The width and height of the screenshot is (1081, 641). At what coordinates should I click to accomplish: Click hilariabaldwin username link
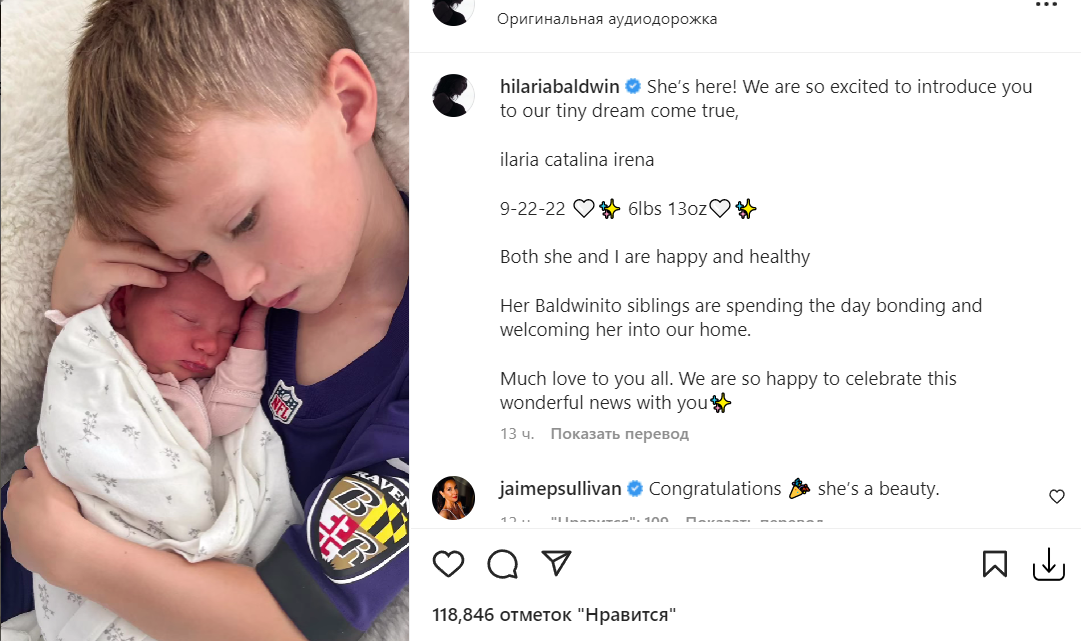[x=560, y=87]
